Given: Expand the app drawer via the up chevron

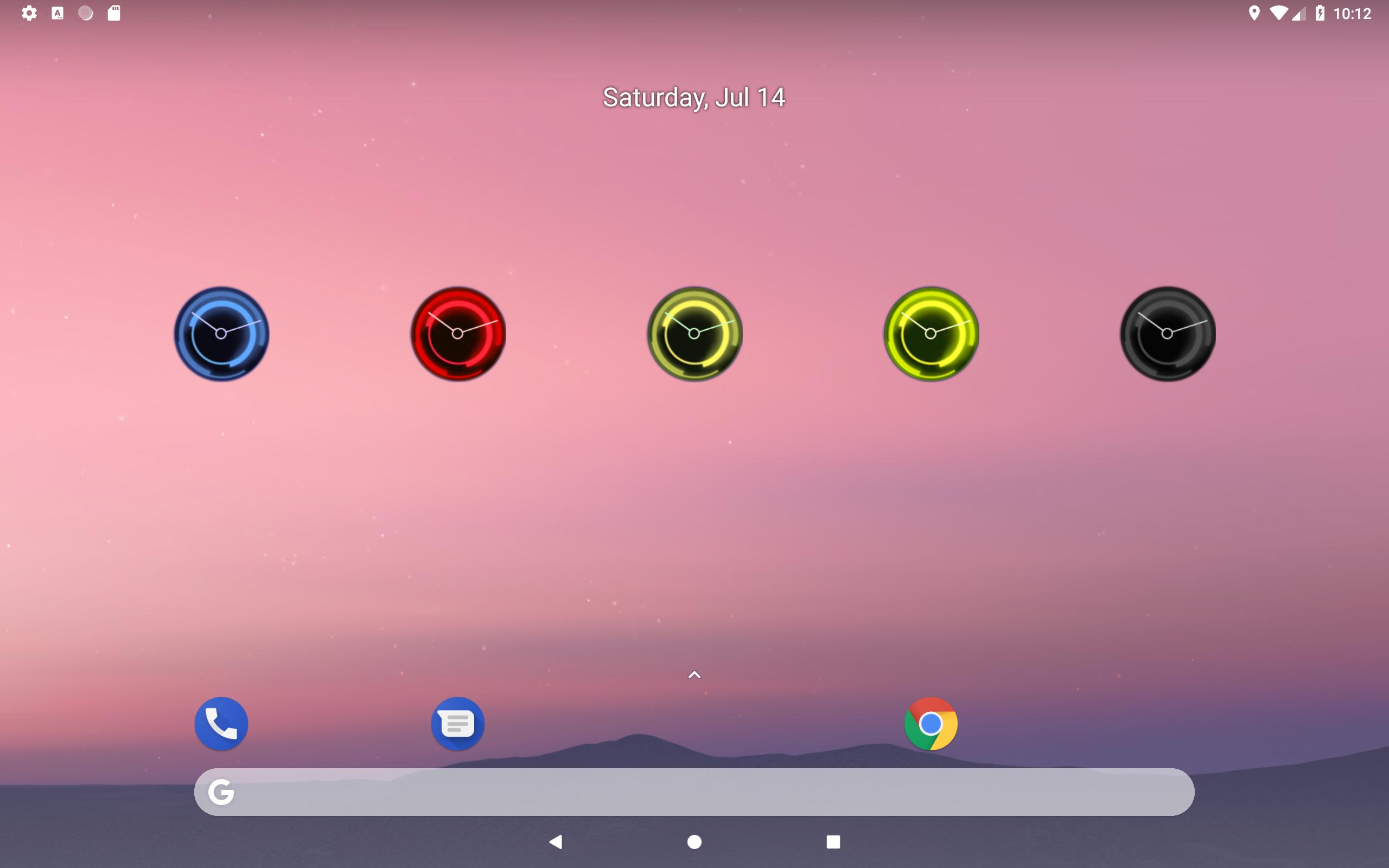Looking at the screenshot, I should 694,674.
